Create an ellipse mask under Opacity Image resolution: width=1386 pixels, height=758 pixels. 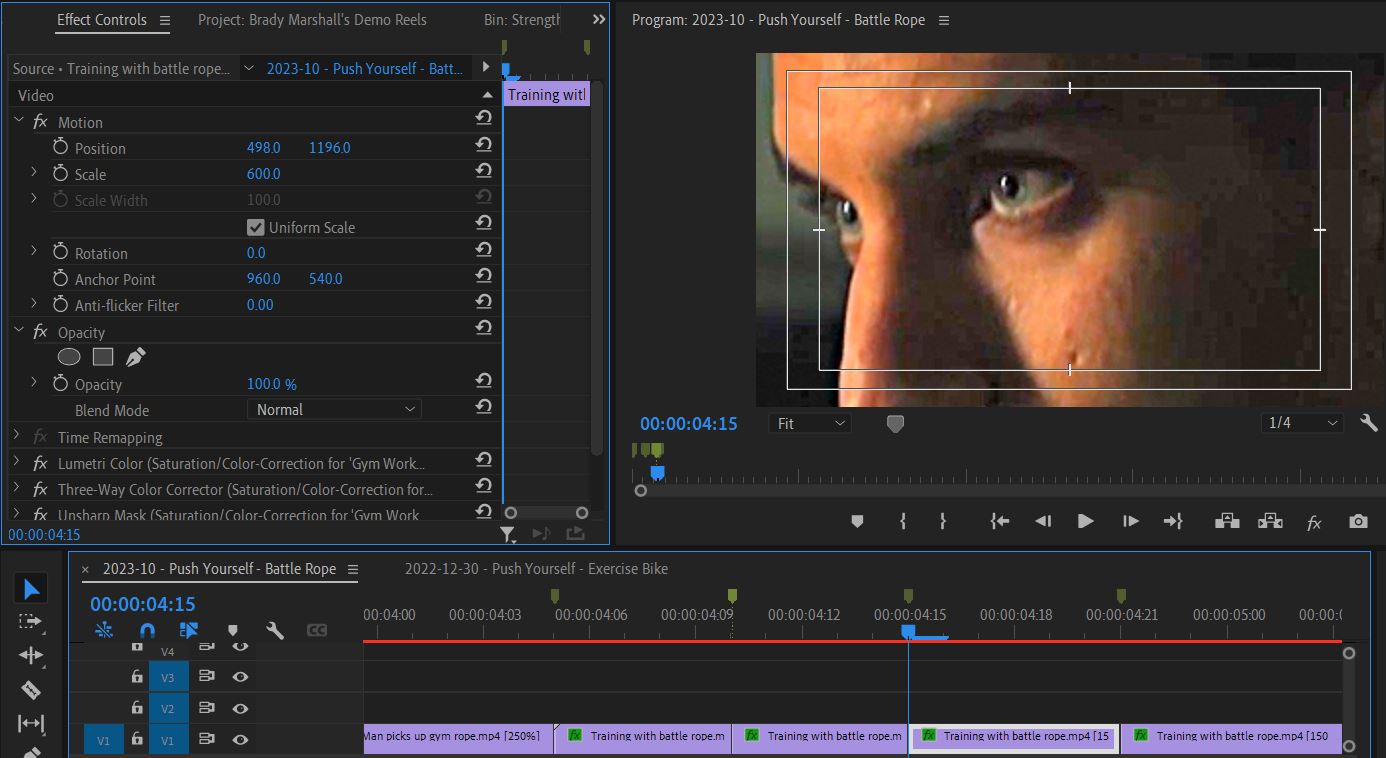pos(69,357)
